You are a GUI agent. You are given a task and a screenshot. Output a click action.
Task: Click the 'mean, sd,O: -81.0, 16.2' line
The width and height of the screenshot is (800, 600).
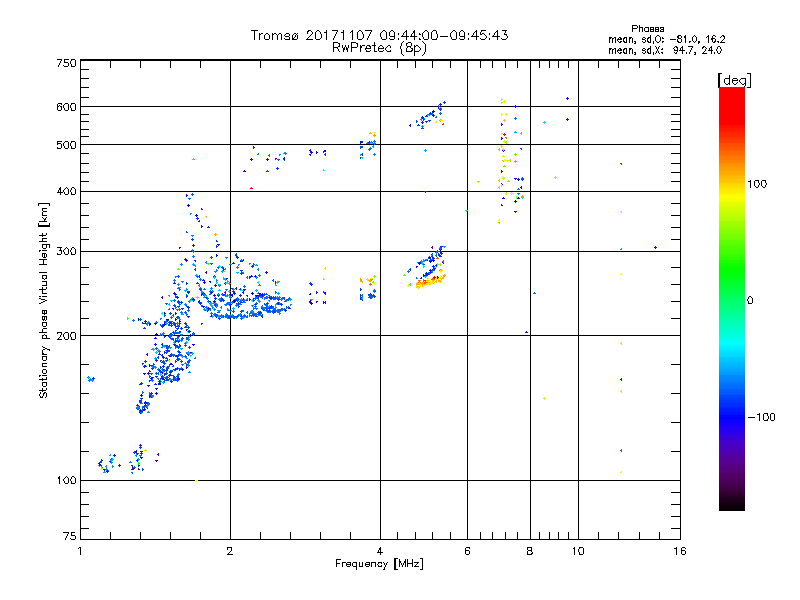point(666,39)
